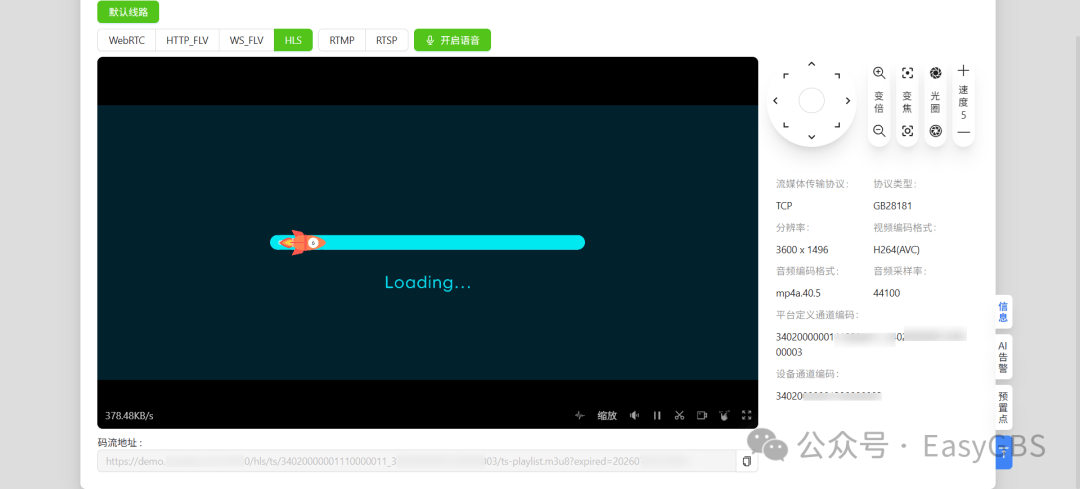Image resolution: width=1080 pixels, height=489 pixels.
Task: Switch to the WebRTC stream protocol
Action: pos(127,40)
